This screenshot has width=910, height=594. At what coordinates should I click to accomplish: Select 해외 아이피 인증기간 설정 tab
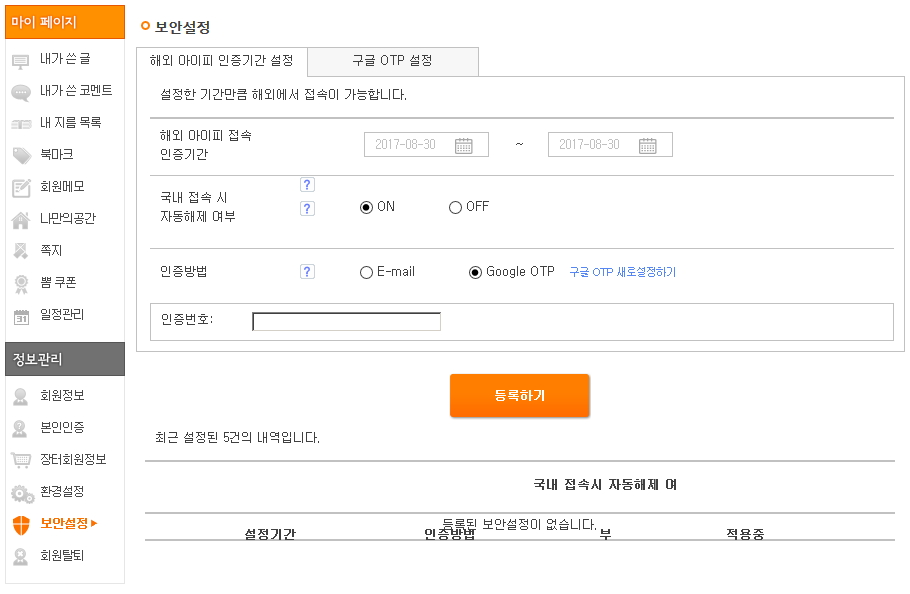221,61
